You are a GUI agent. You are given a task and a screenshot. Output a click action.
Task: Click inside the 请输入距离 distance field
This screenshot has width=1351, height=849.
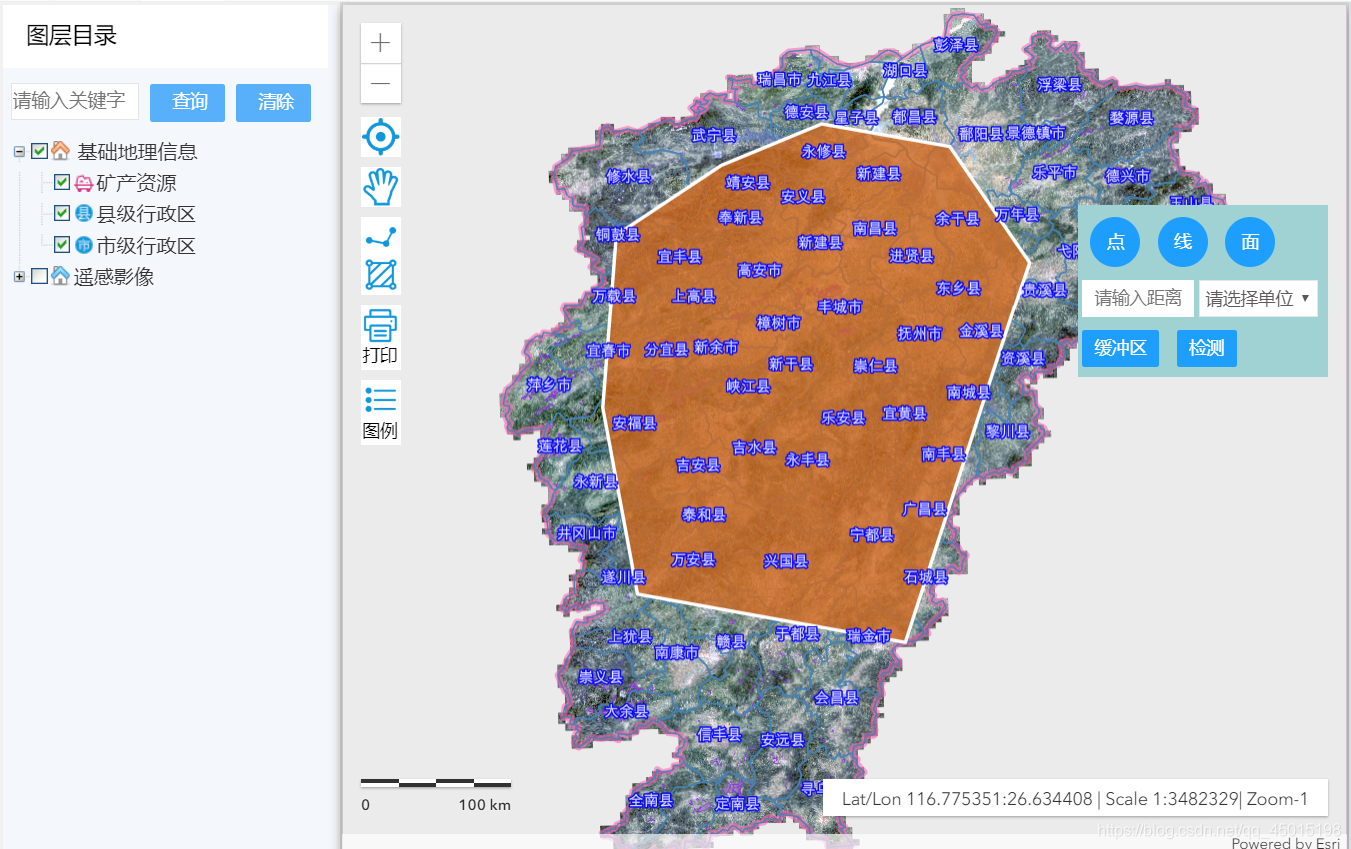tap(1137, 298)
